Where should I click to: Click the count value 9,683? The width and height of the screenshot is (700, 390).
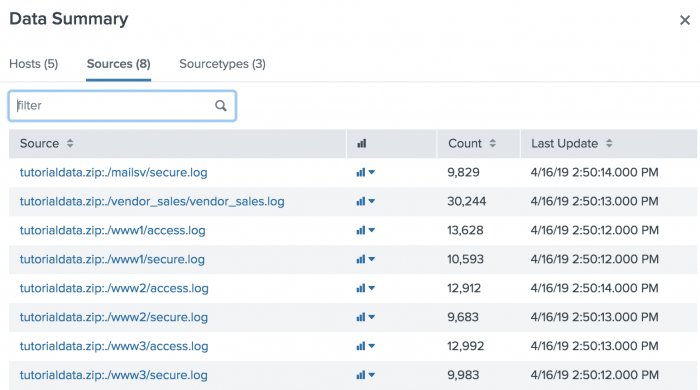click(463, 317)
